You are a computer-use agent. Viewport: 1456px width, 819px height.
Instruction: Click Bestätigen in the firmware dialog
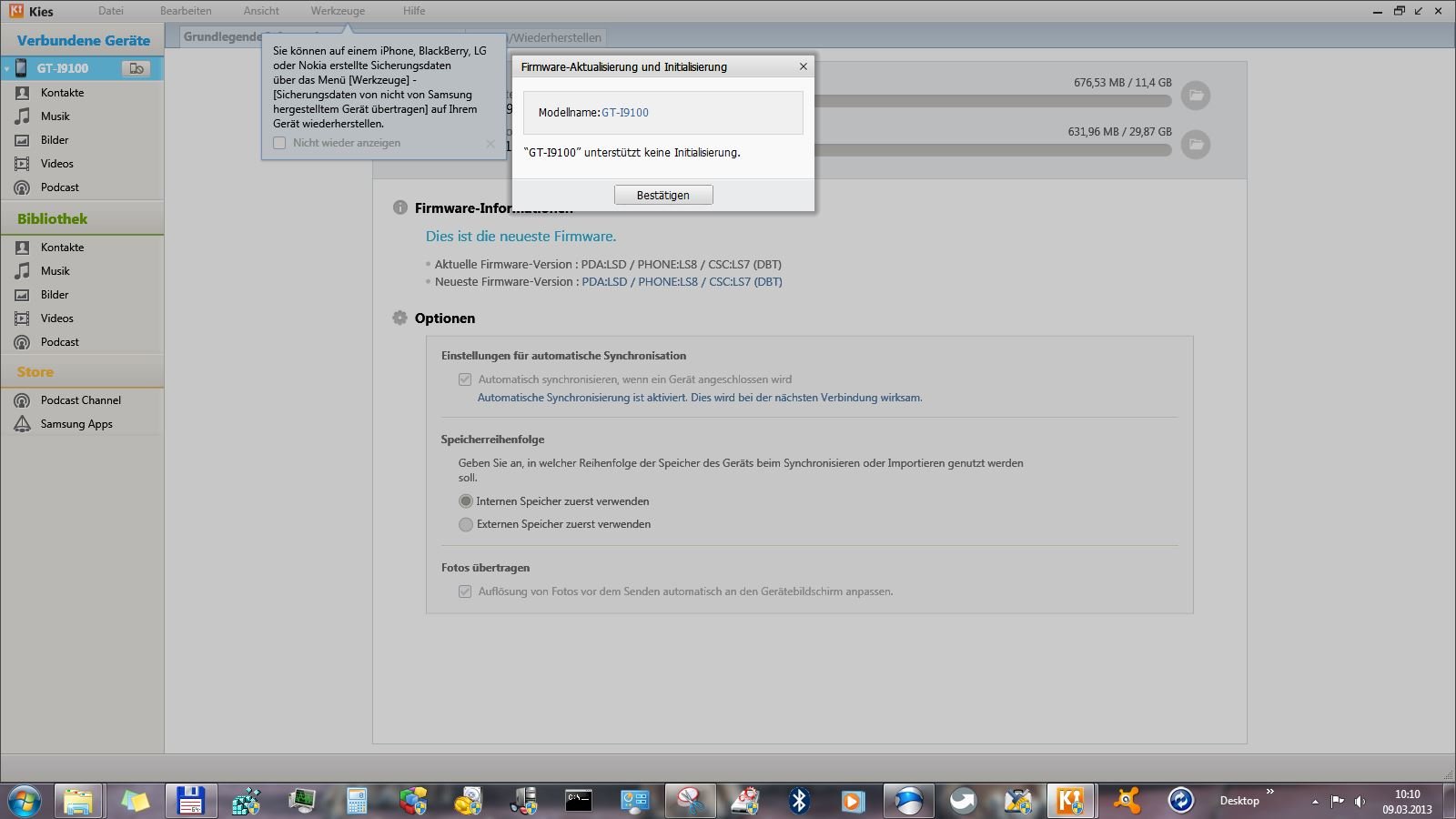663,195
